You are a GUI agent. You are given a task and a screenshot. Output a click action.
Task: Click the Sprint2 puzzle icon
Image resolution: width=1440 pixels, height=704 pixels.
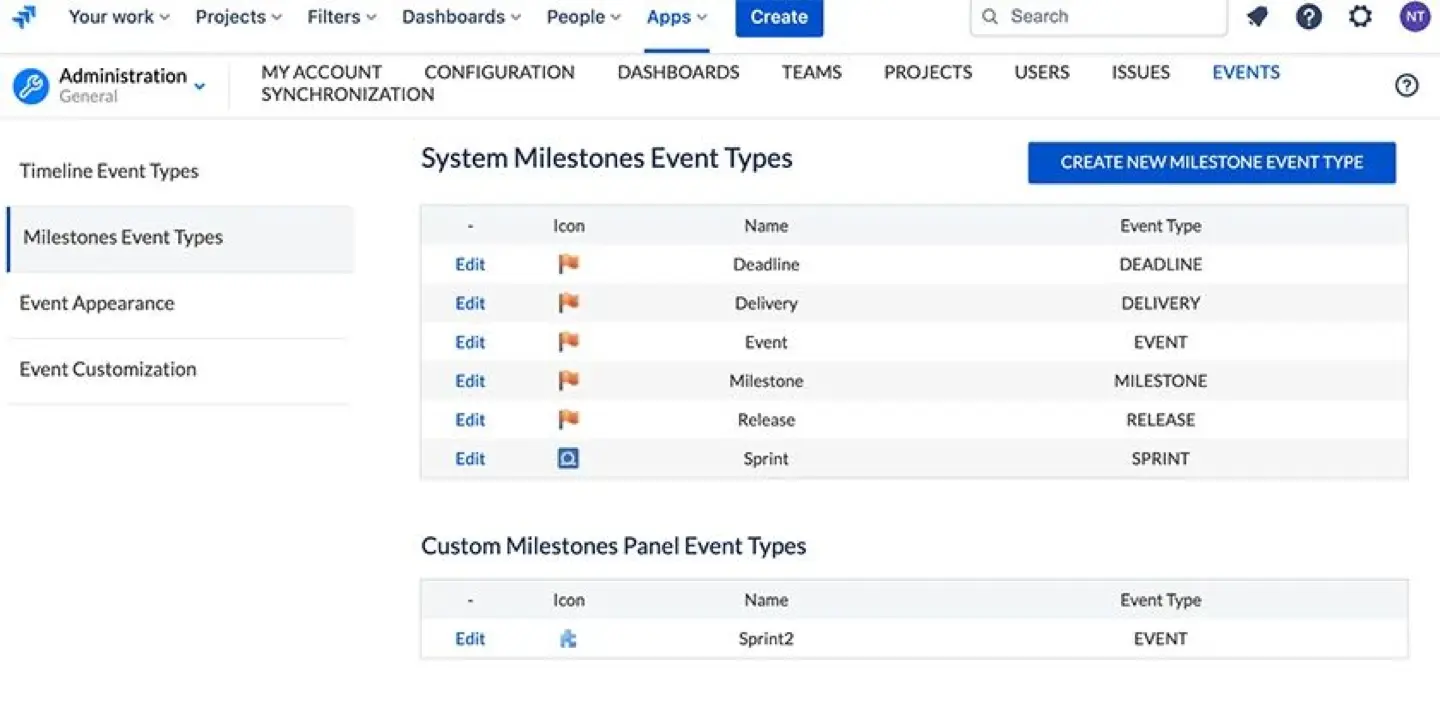(568, 639)
